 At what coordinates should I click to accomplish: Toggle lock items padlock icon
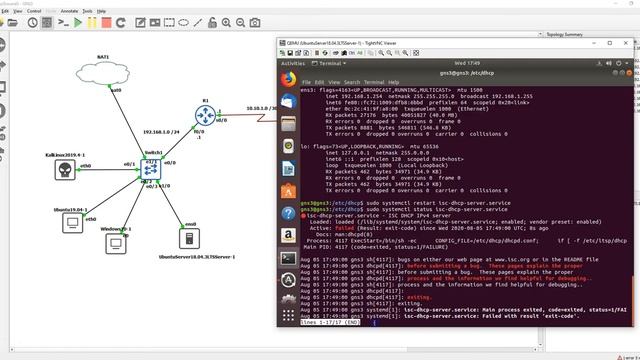(x=212, y=22)
